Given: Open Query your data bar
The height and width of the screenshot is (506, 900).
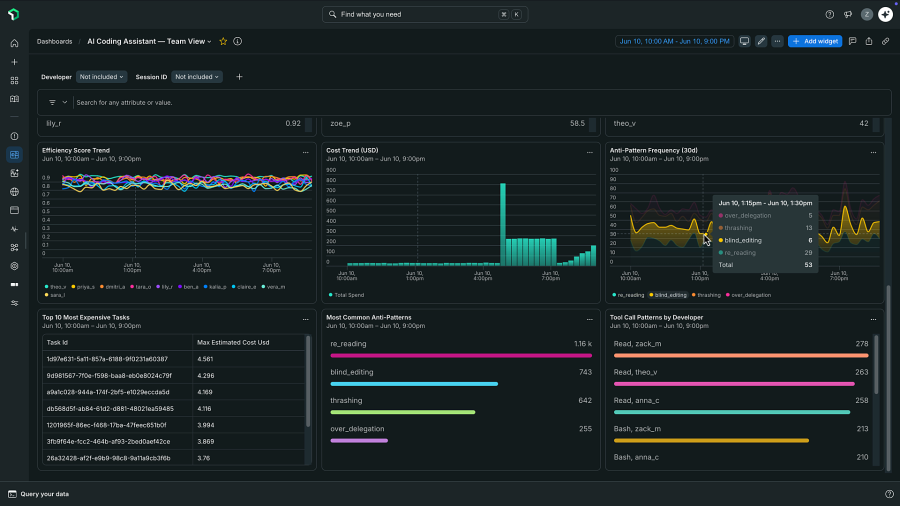Looking at the screenshot, I should pyautogui.click(x=39, y=494).
